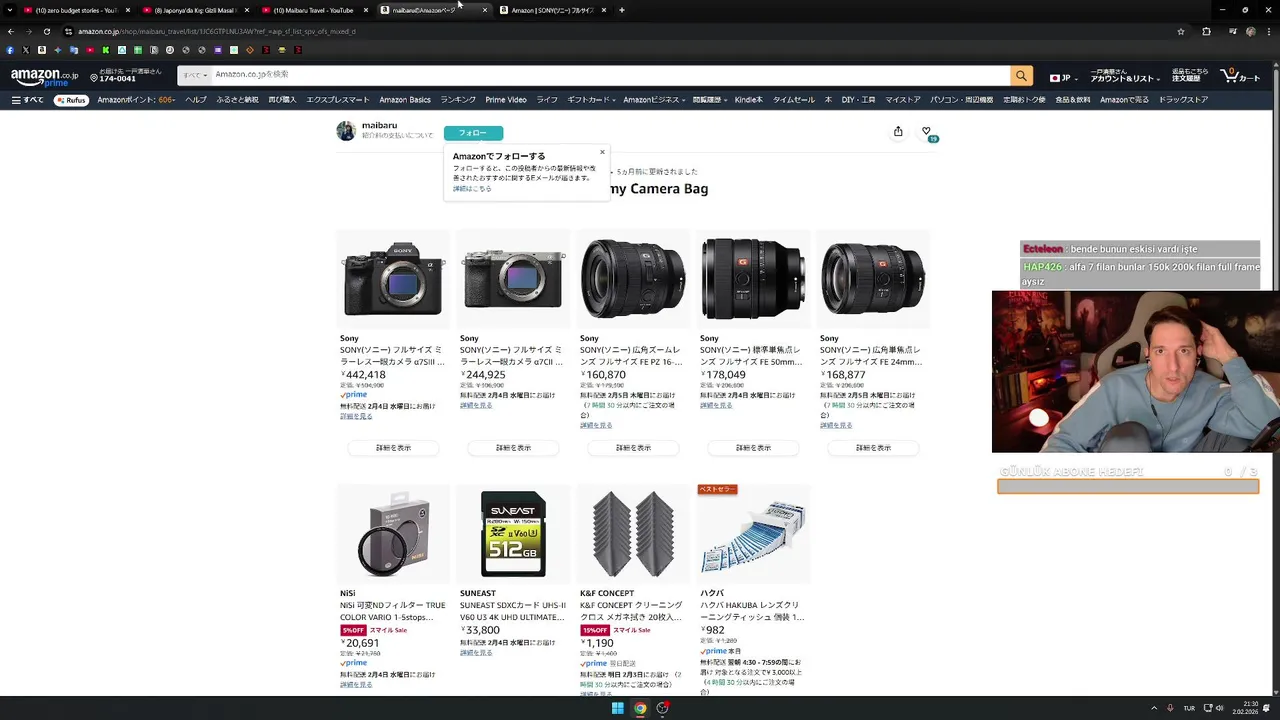Image resolution: width=1280 pixels, height=720 pixels.
Task: Open the YouTube bookmark icon
Action: coord(90,50)
